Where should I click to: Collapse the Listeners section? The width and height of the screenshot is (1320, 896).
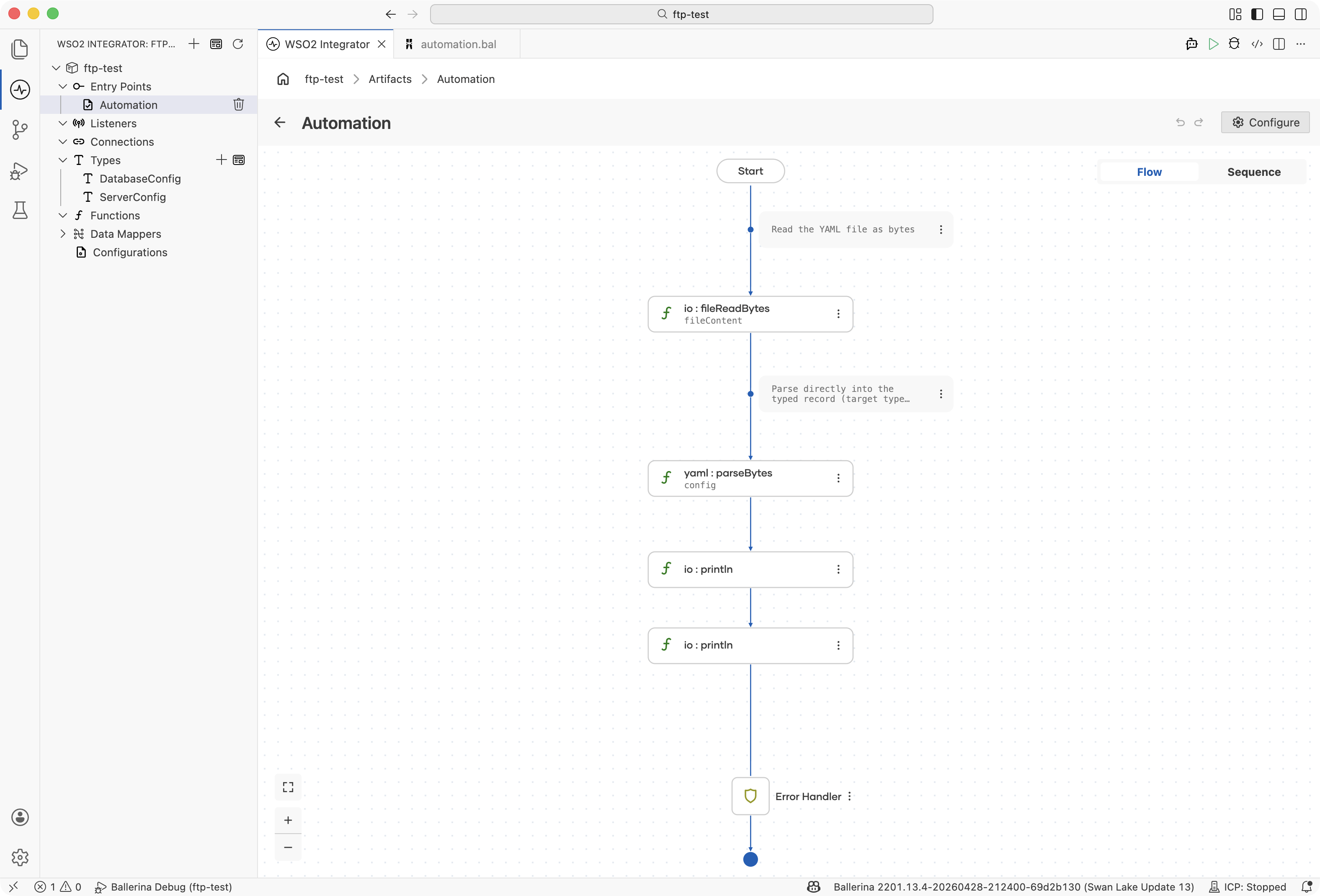[63, 123]
